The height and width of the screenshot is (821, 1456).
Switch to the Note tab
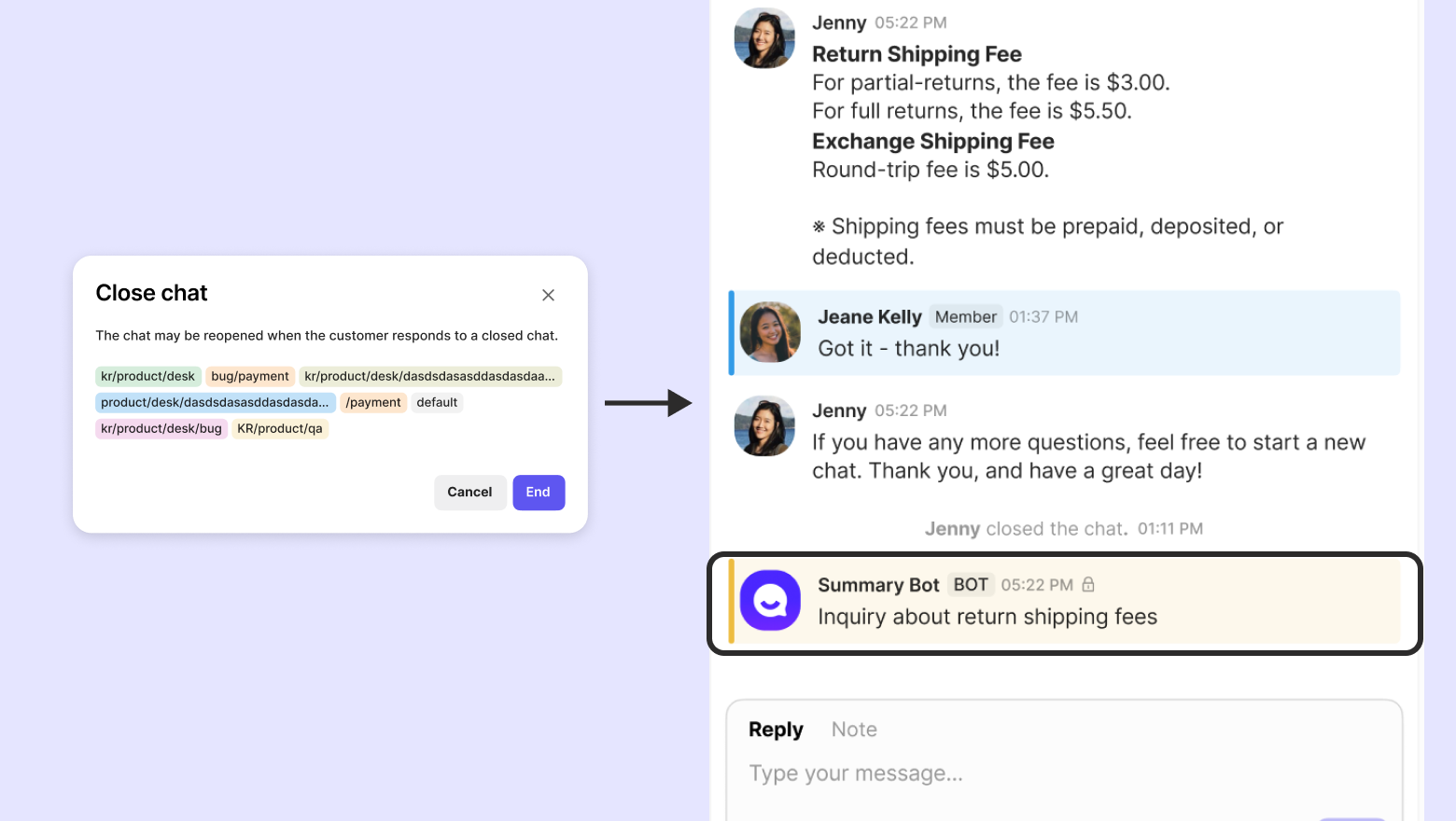click(854, 730)
